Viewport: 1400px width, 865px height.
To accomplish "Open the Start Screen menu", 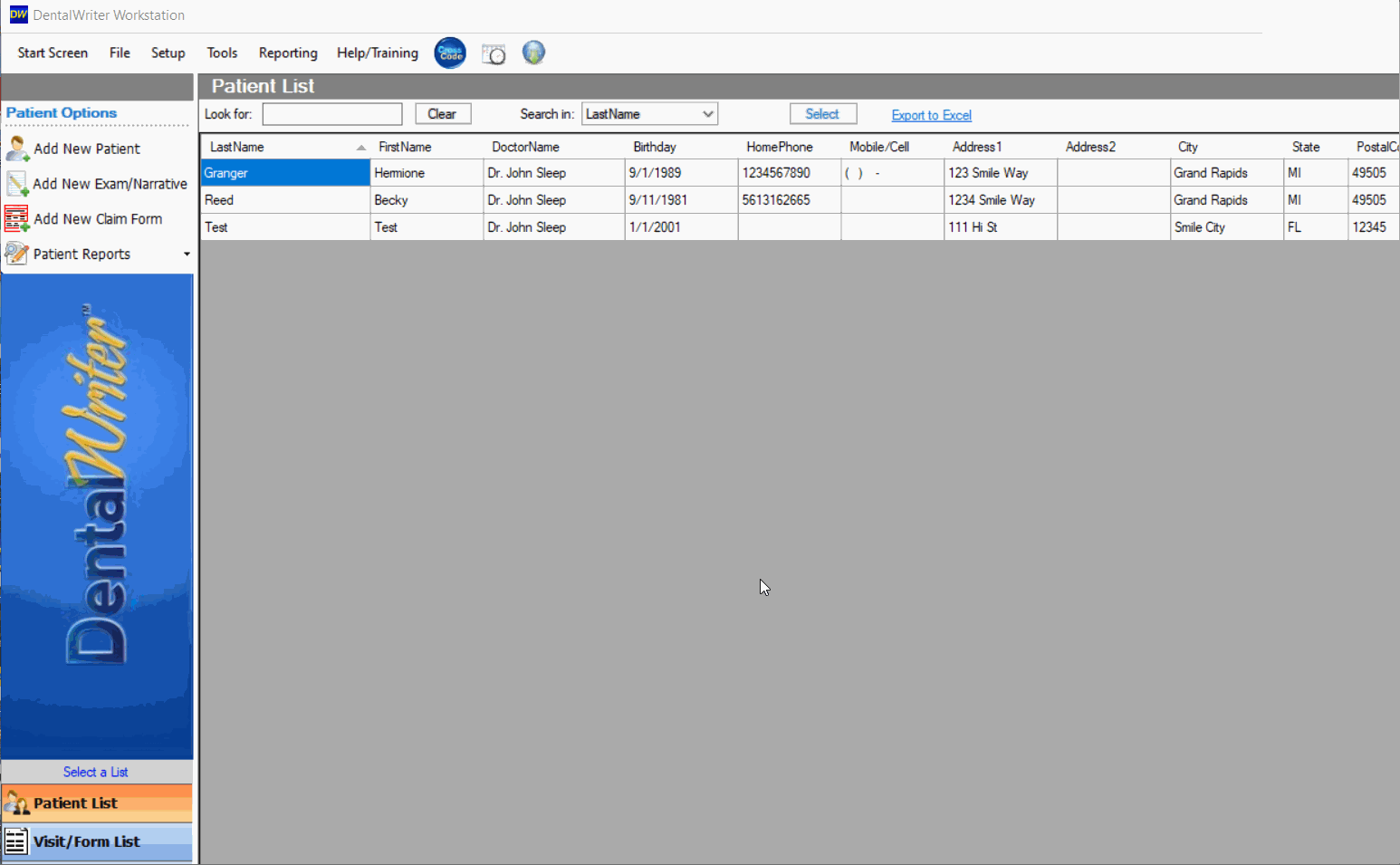I will (53, 53).
